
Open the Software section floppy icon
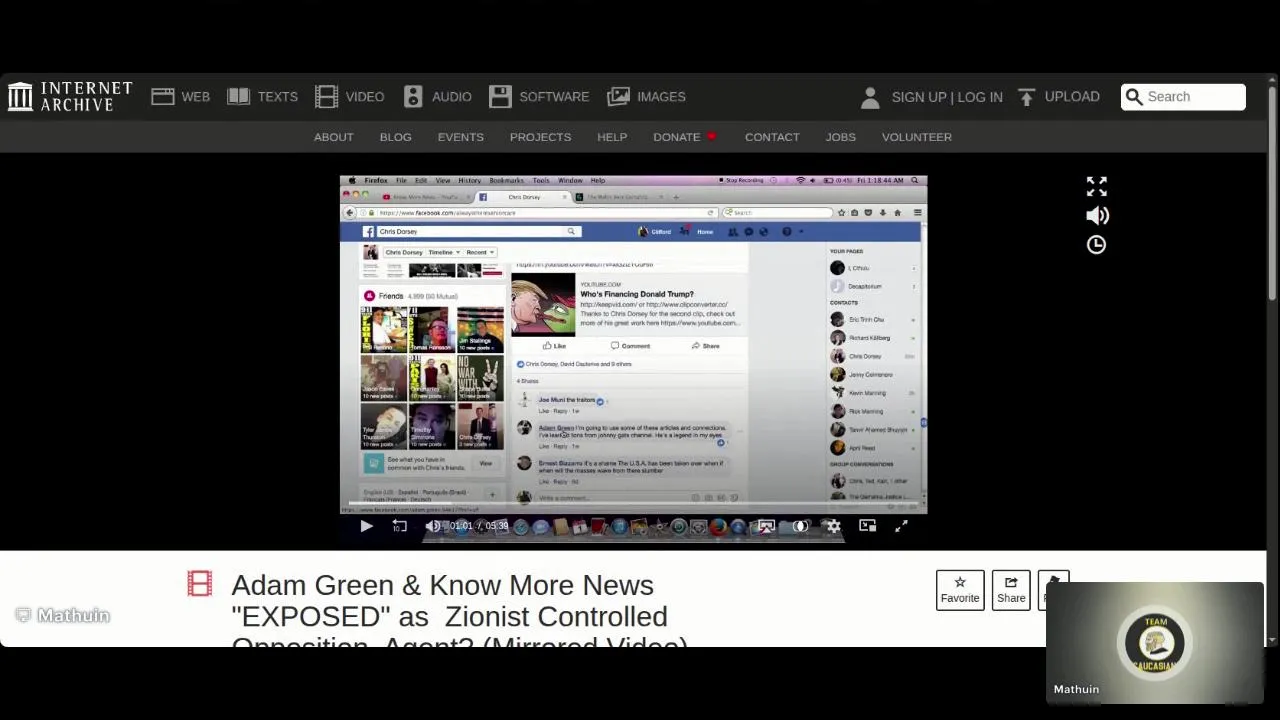(x=500, y=97)
